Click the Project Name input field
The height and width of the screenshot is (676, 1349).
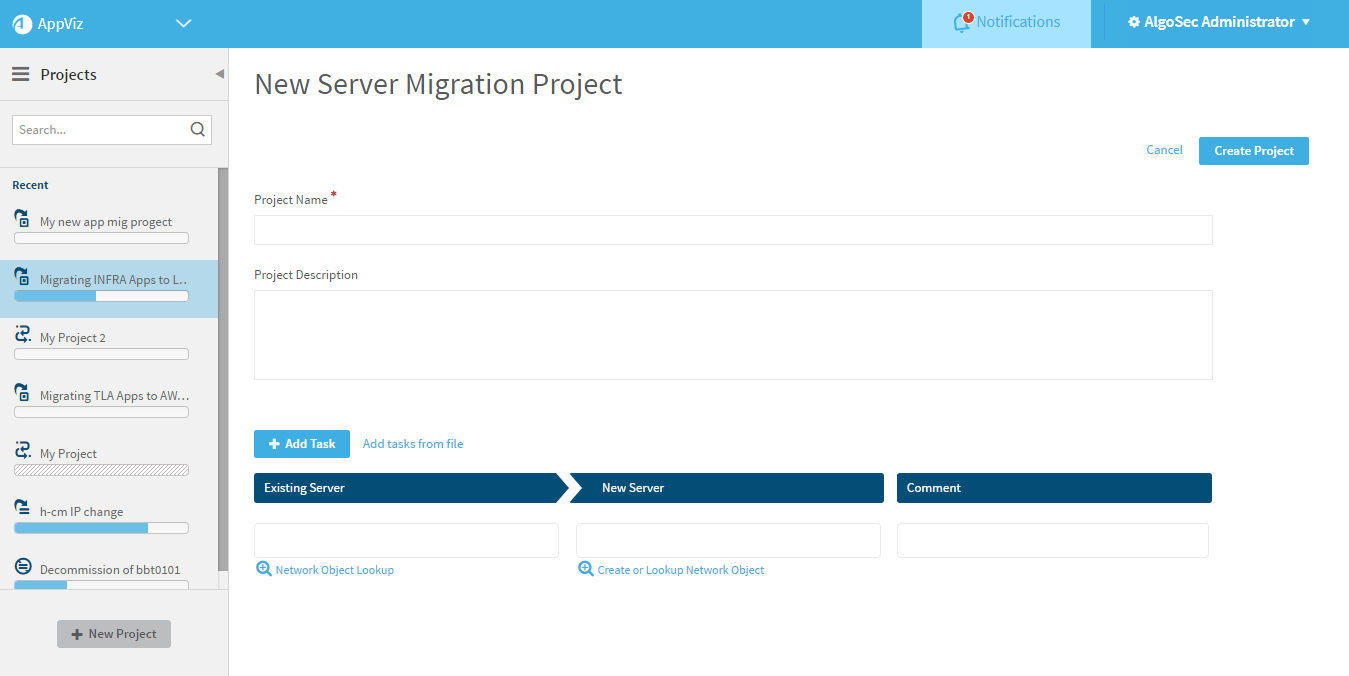(x=733, y=230)
